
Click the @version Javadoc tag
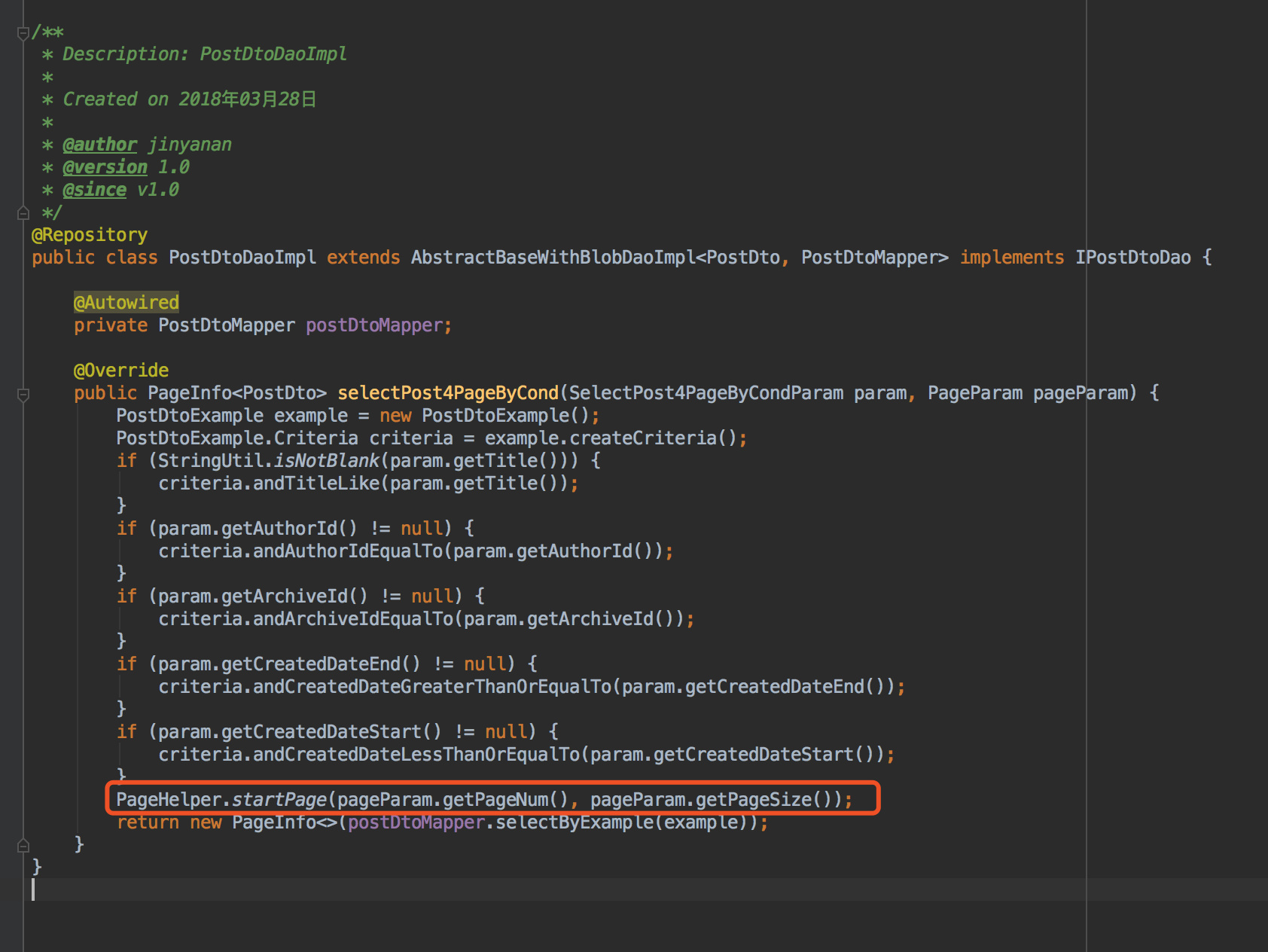pyautogui.click(x=105, y=167)
